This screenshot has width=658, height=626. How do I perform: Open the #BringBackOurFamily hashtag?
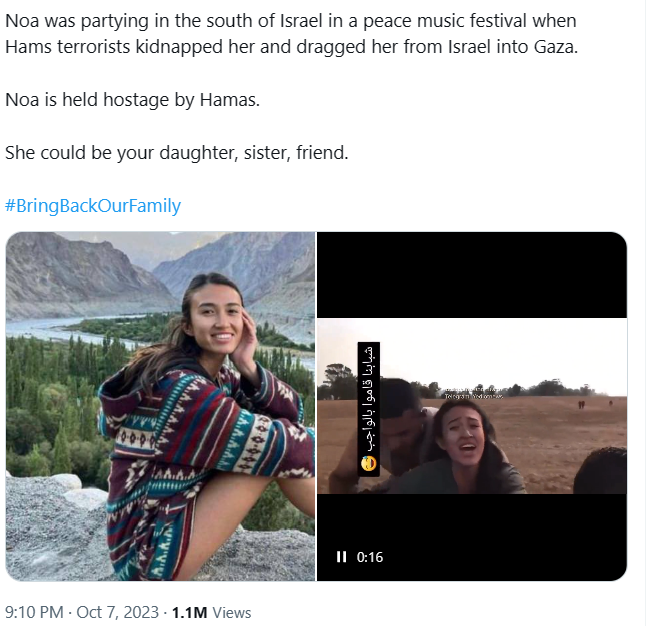[93, 206]
